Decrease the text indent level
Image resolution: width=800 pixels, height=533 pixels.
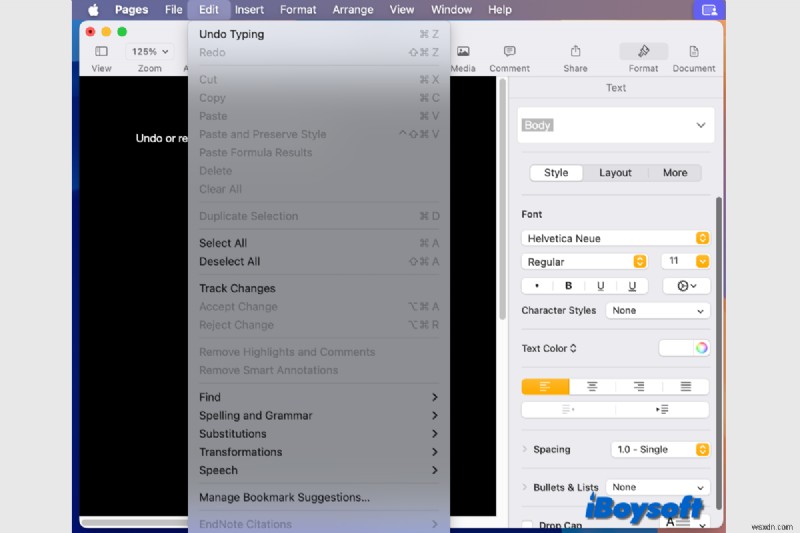(x=568, y=410)
